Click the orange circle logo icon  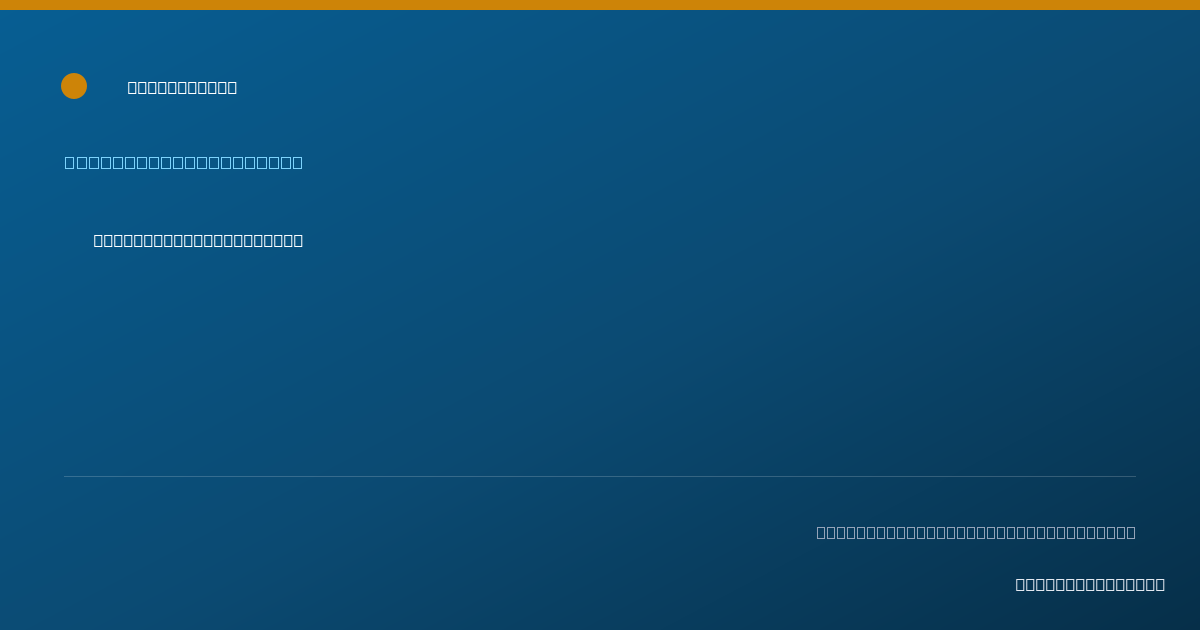(74, 86)
